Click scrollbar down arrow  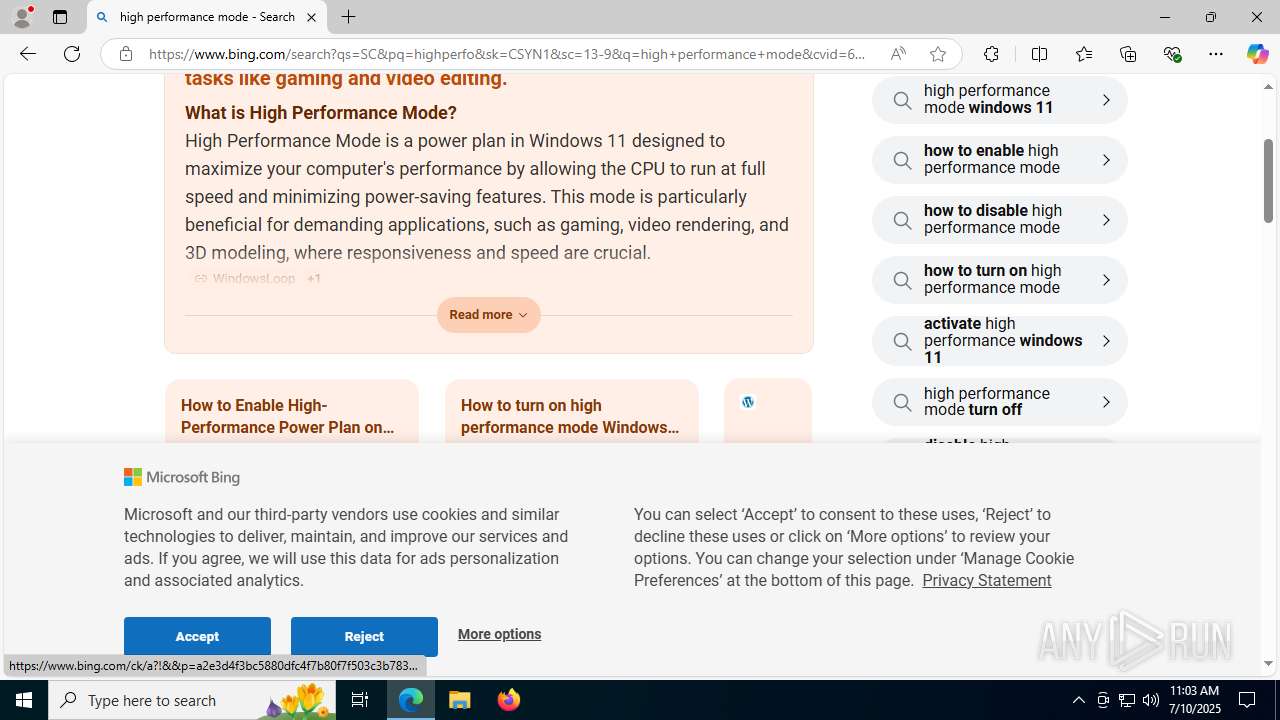[1268, 664]
